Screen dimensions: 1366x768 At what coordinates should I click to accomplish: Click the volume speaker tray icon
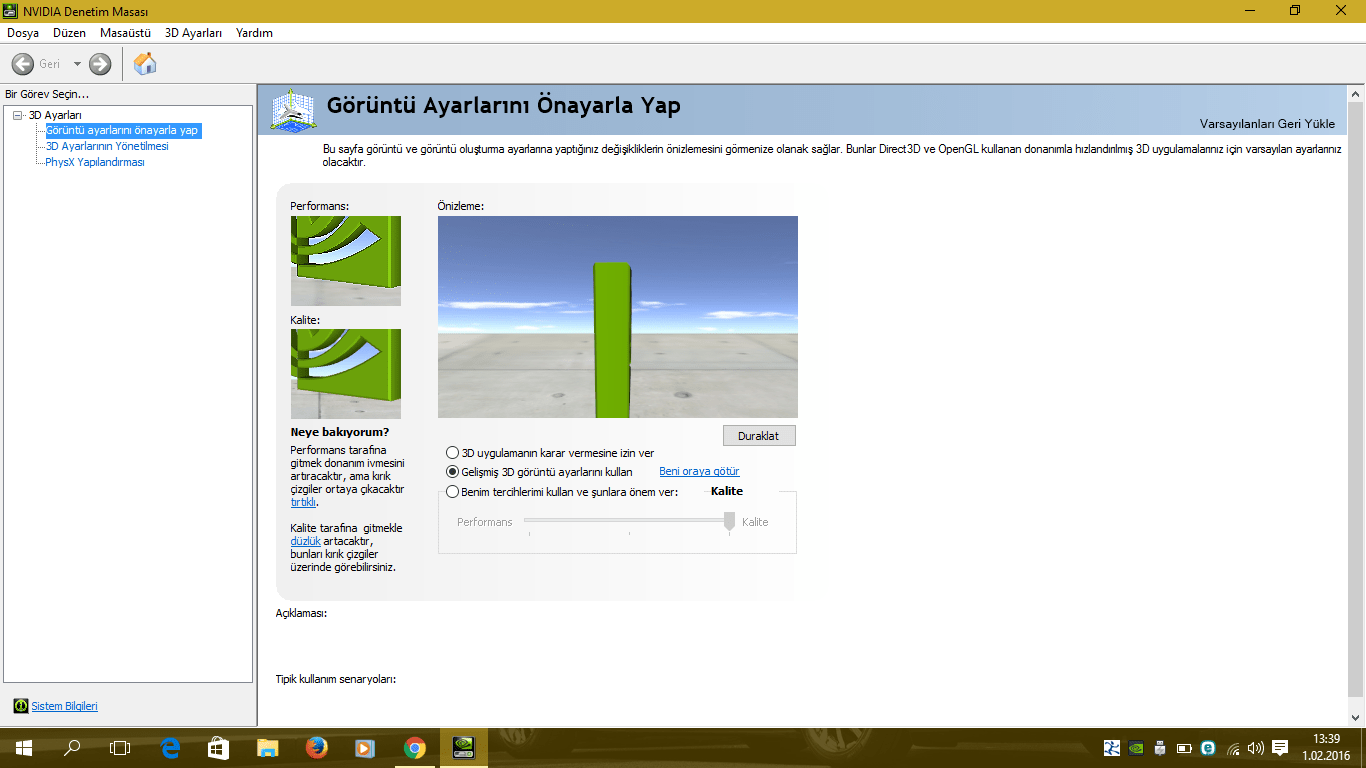tap(1256, 747)
